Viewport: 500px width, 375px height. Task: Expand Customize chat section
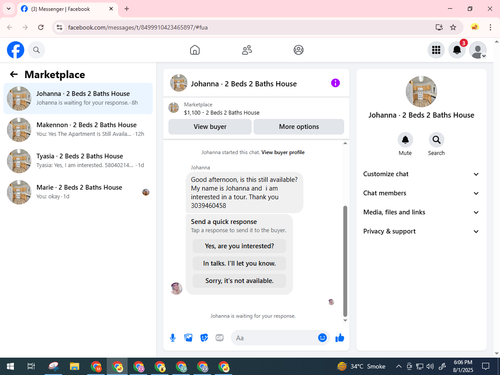pos(421,174)
